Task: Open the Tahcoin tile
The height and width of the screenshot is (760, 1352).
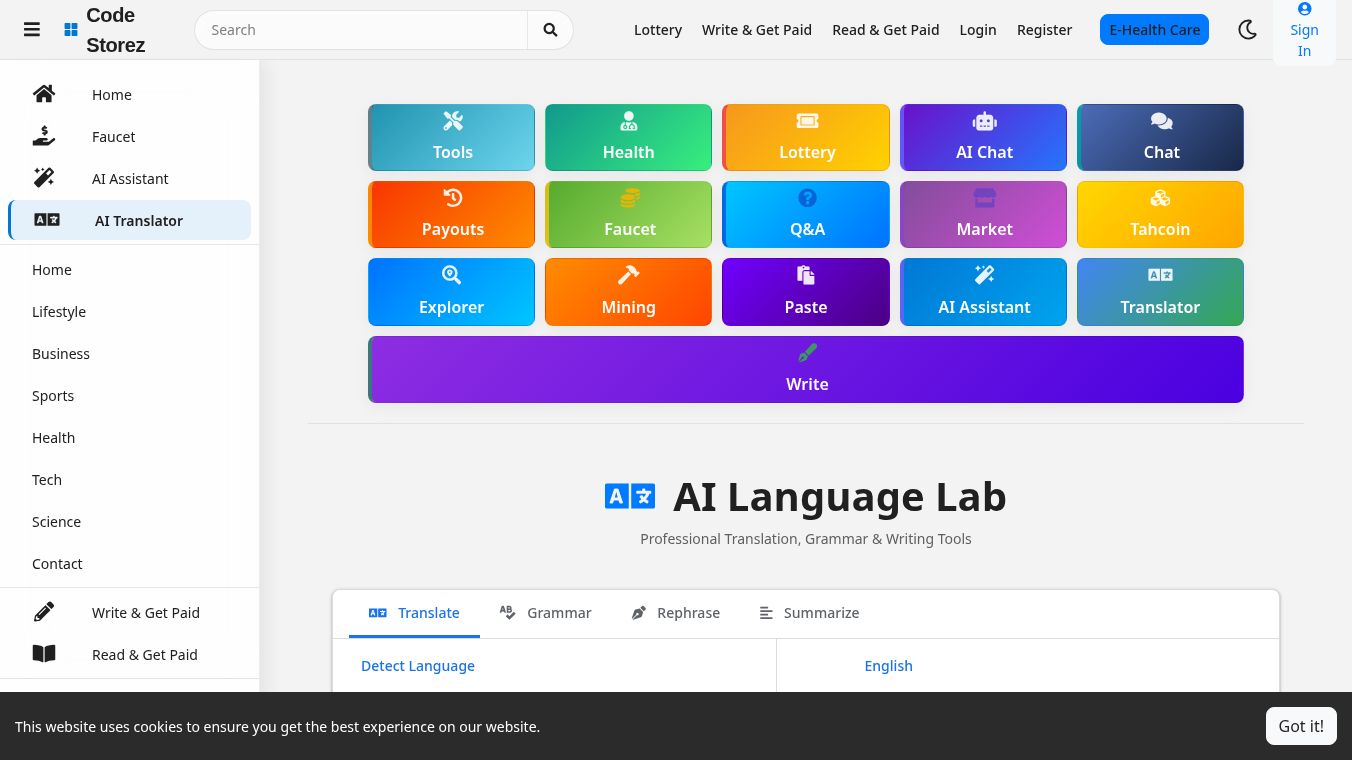Action: point(1160,214)
